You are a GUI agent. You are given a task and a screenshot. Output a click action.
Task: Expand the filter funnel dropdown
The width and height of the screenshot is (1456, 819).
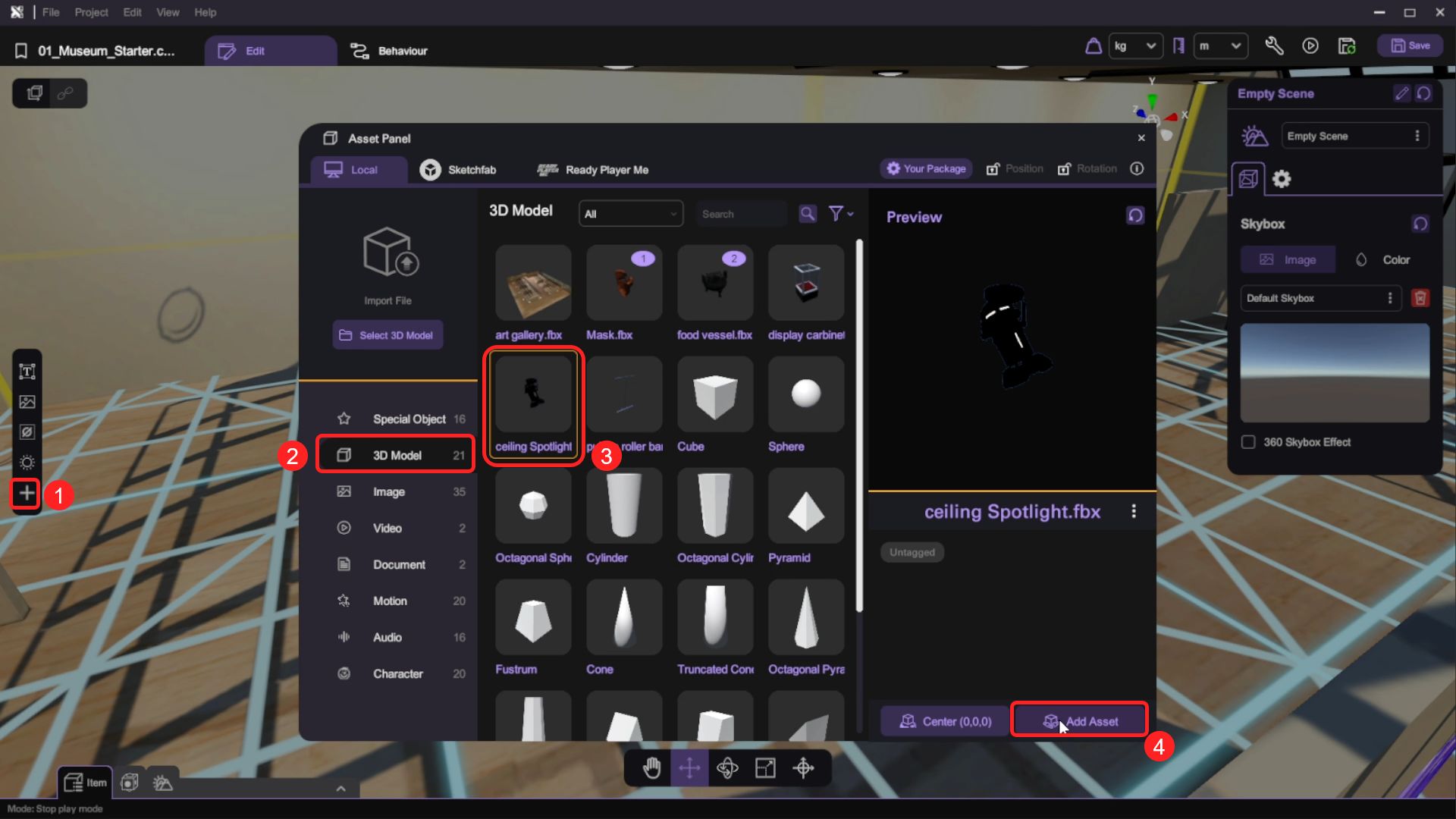pos(841,214)
